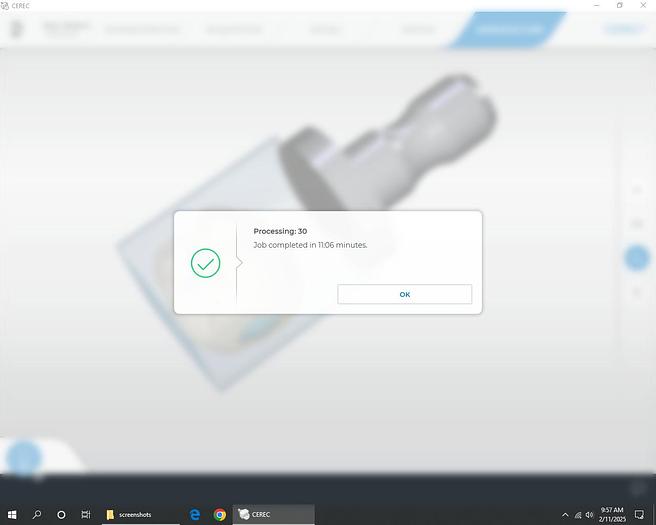The height and width of the screenshot is (525, 656).
Task: Show hidden system tray icons
Action: pos(565,515)
